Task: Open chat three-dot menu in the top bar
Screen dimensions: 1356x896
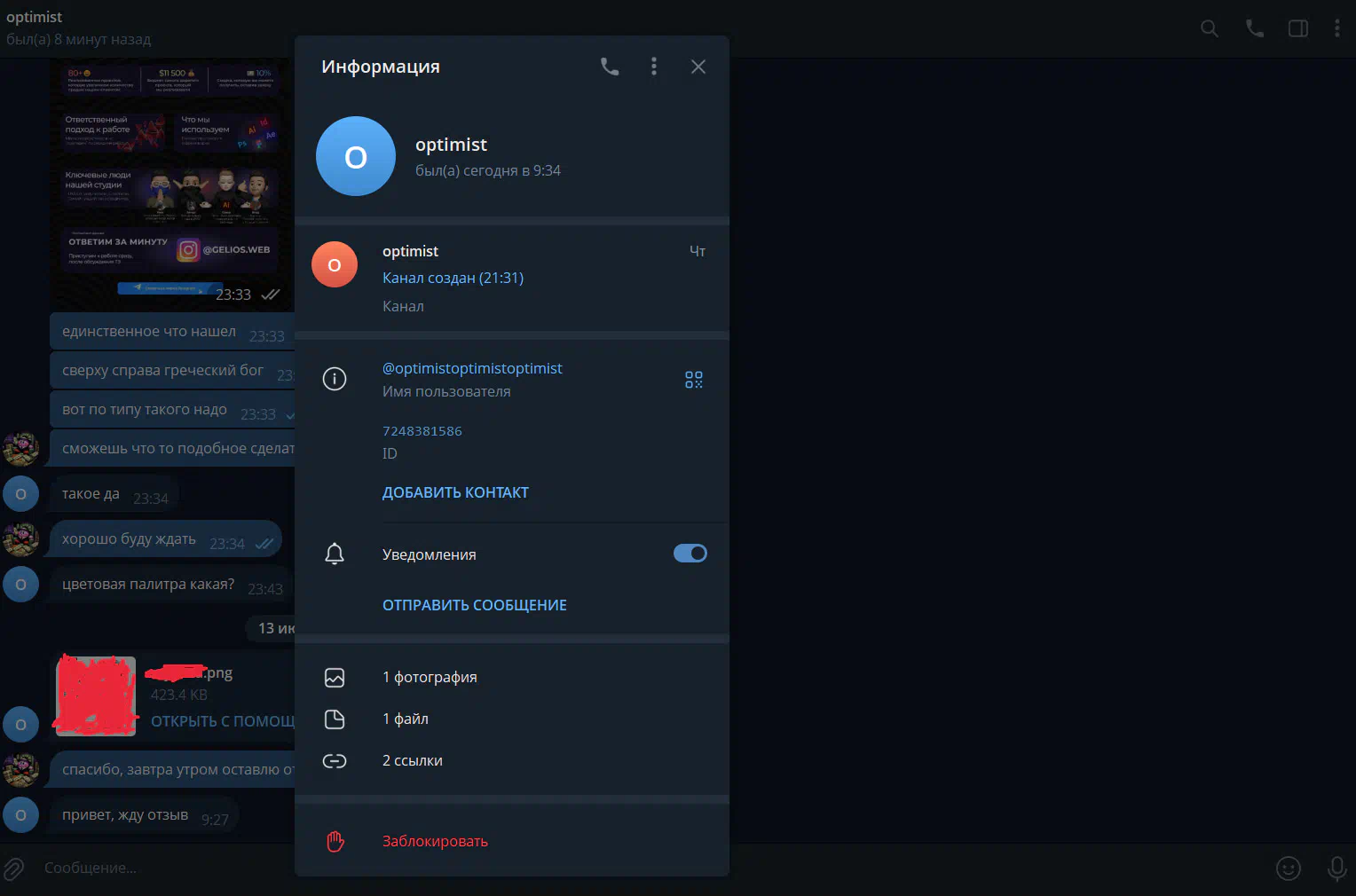Action: (1336, 28)
